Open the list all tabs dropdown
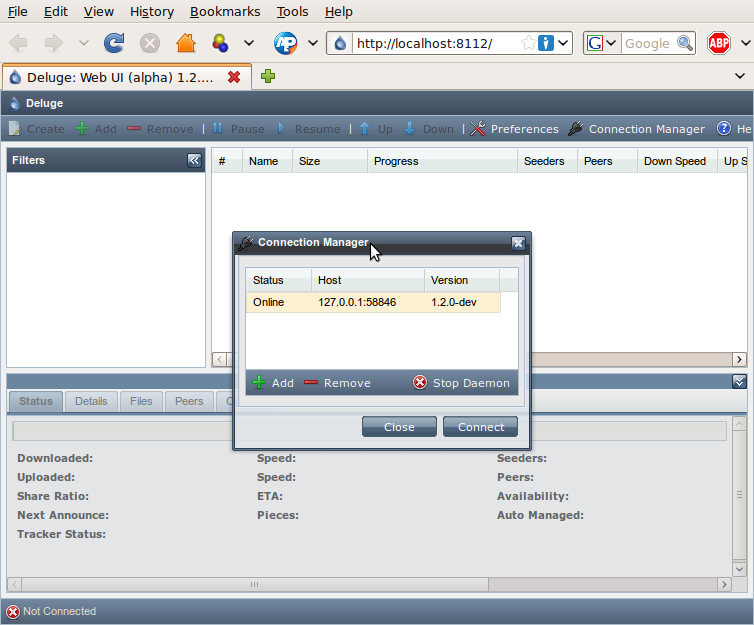 [740, 76]
